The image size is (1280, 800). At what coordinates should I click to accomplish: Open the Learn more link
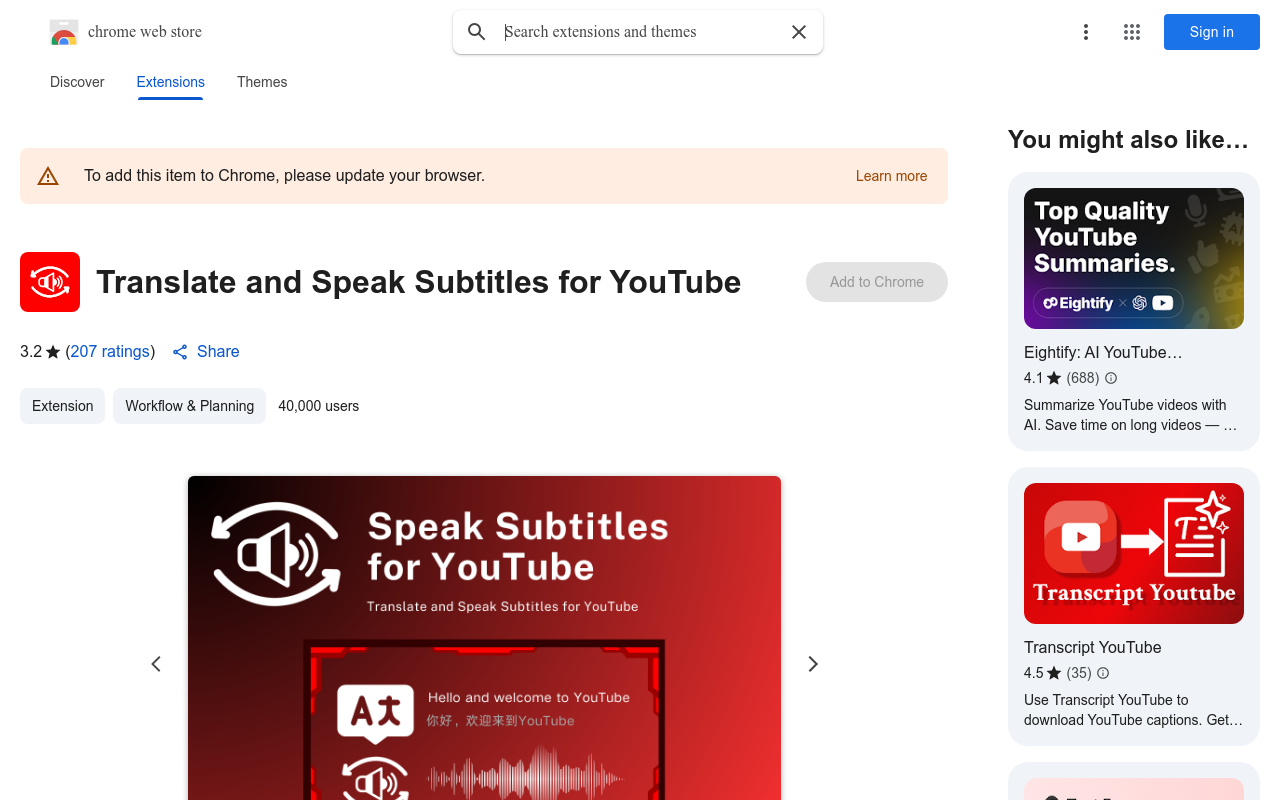[891, 176]
